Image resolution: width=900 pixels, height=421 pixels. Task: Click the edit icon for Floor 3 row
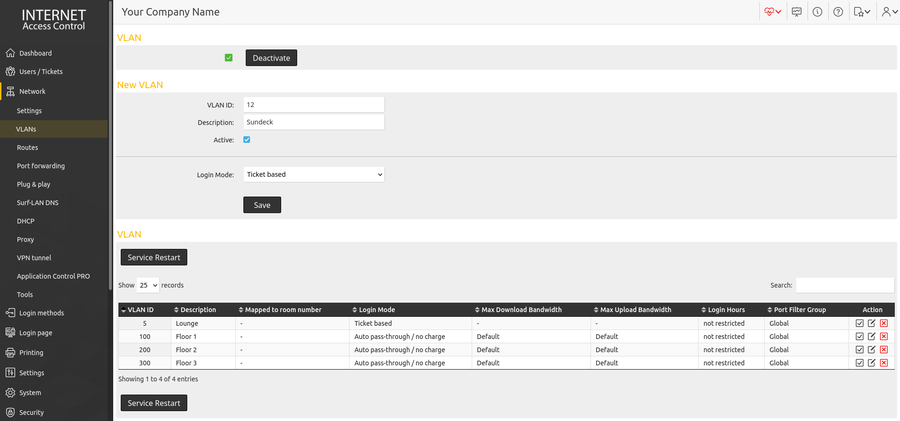[871, 363]
